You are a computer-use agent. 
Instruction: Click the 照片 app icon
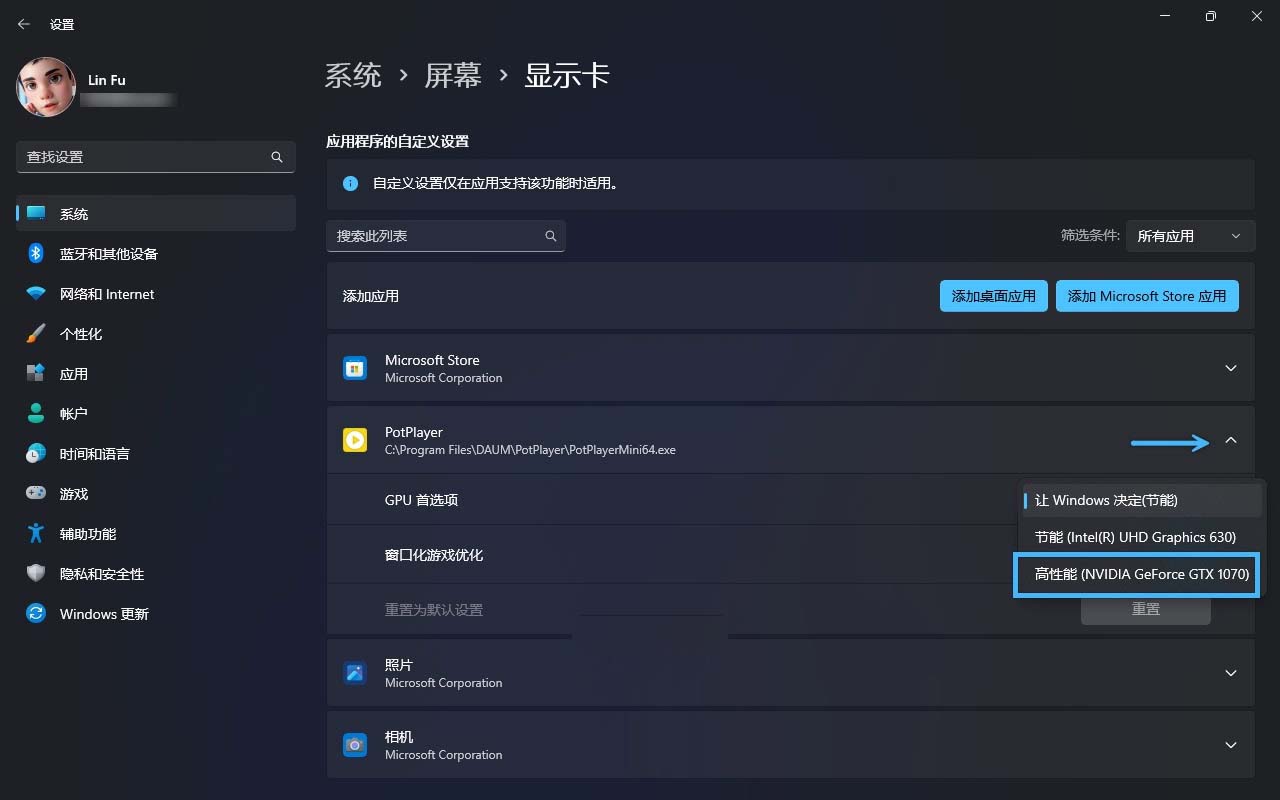point(355,673)
